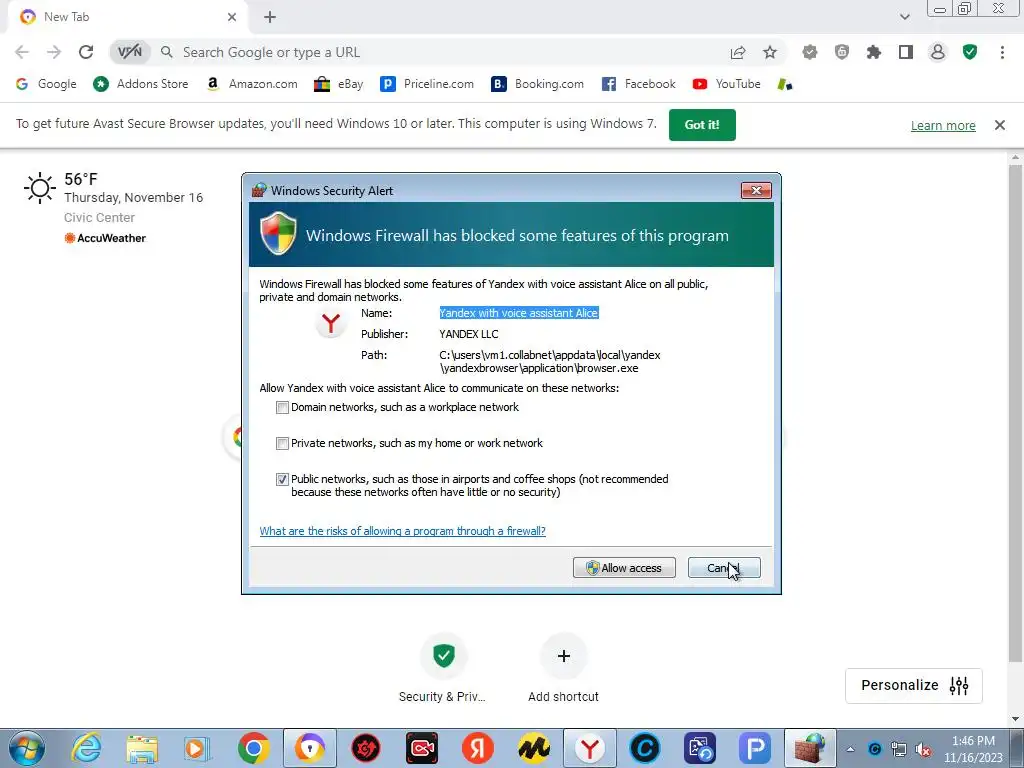
Task: Open the Amazon.com bookmark
Action: click(251, 84)
